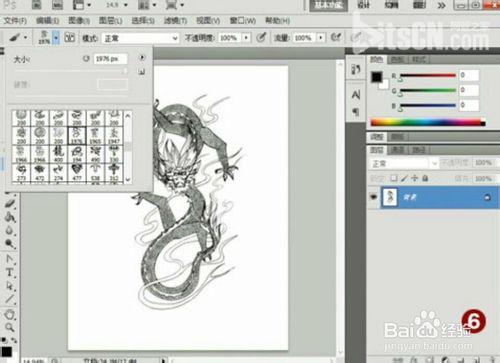Toggle lock all in the Layers panel
Viewport: 500px width, 363px height.
(x=425, y=178)
